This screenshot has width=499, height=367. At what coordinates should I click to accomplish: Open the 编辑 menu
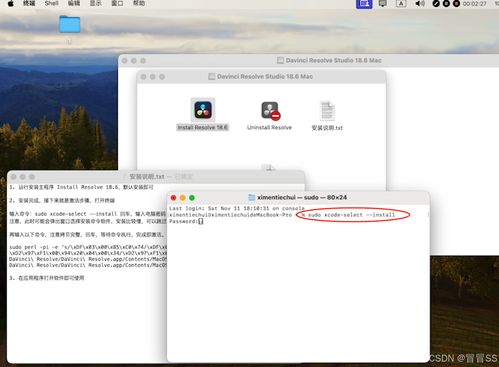point(74,3)
